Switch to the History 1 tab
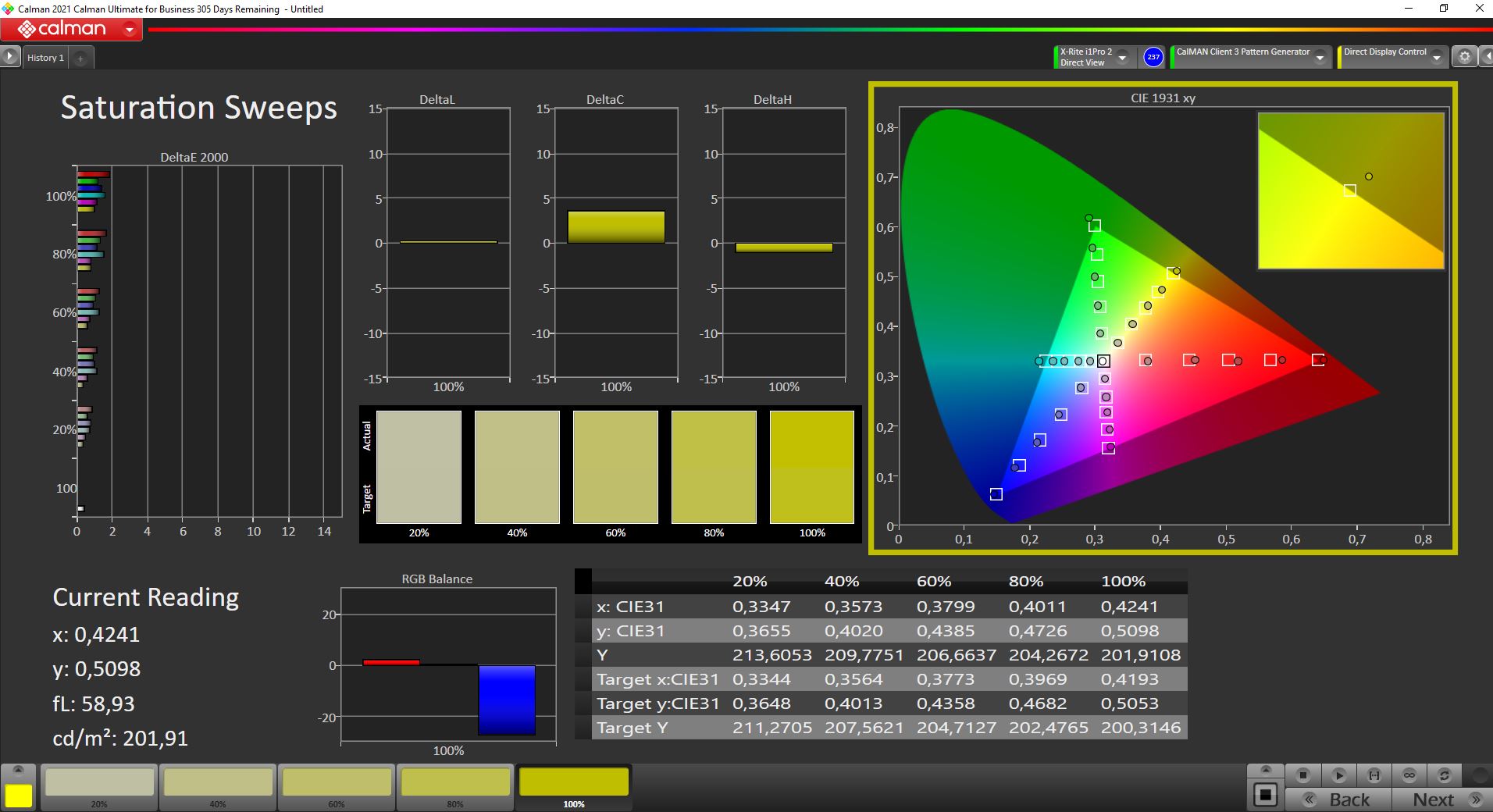Screen dimensions: 1493x812 [x=45, y=58]
